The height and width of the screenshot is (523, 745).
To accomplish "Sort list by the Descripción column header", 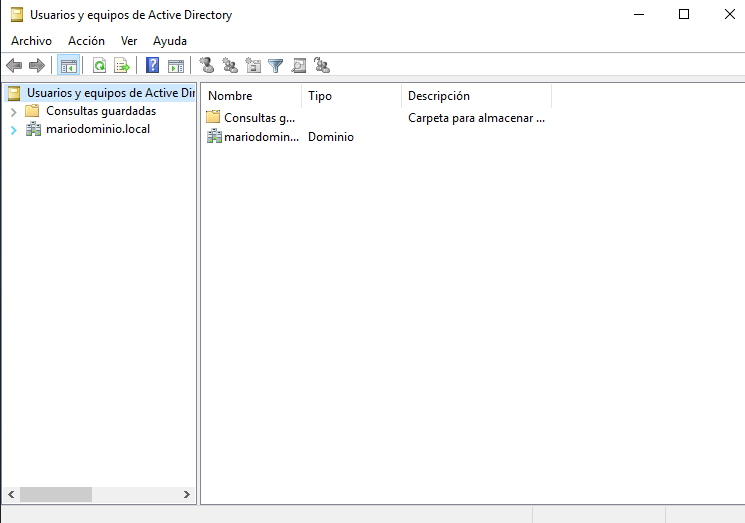I will 477,96.
